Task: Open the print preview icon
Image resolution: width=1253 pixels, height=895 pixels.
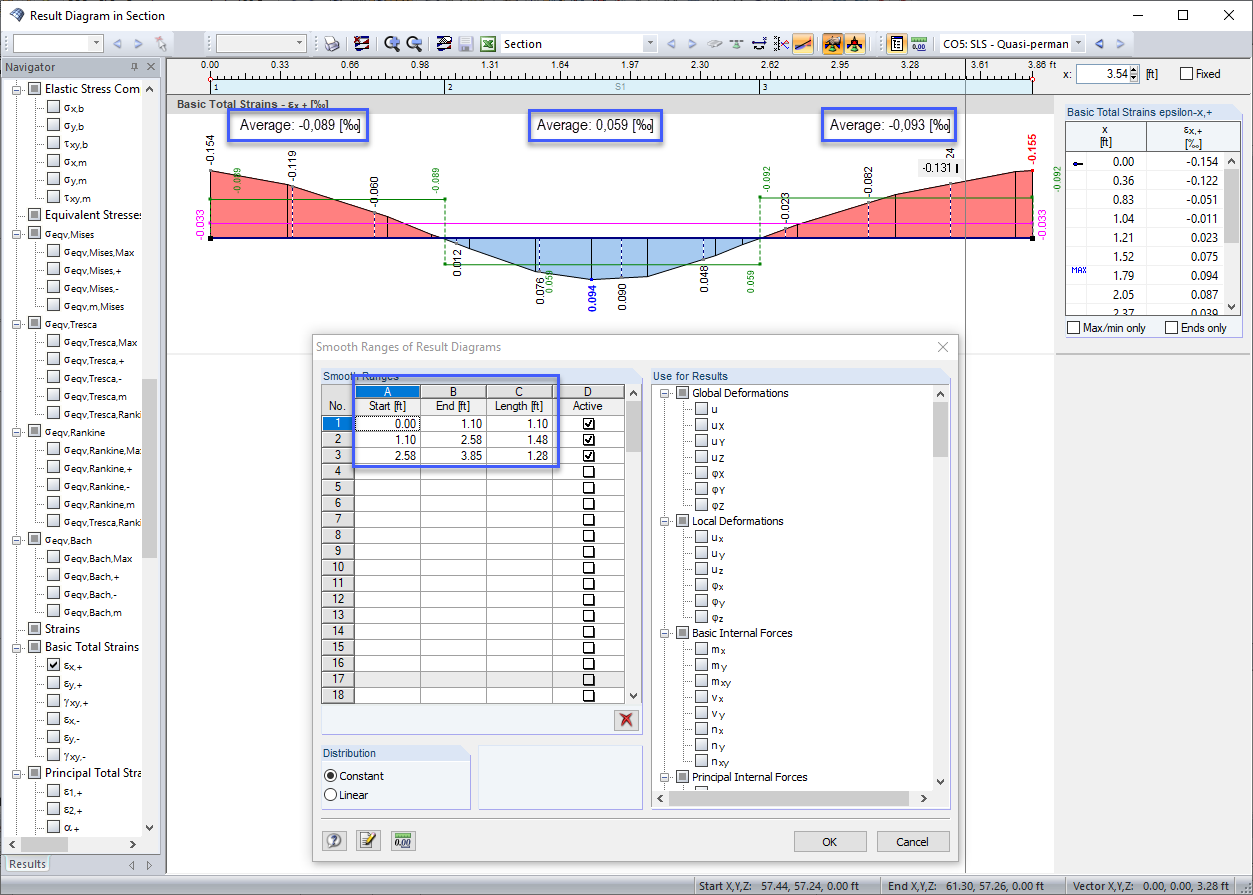Action: point(331,44)
